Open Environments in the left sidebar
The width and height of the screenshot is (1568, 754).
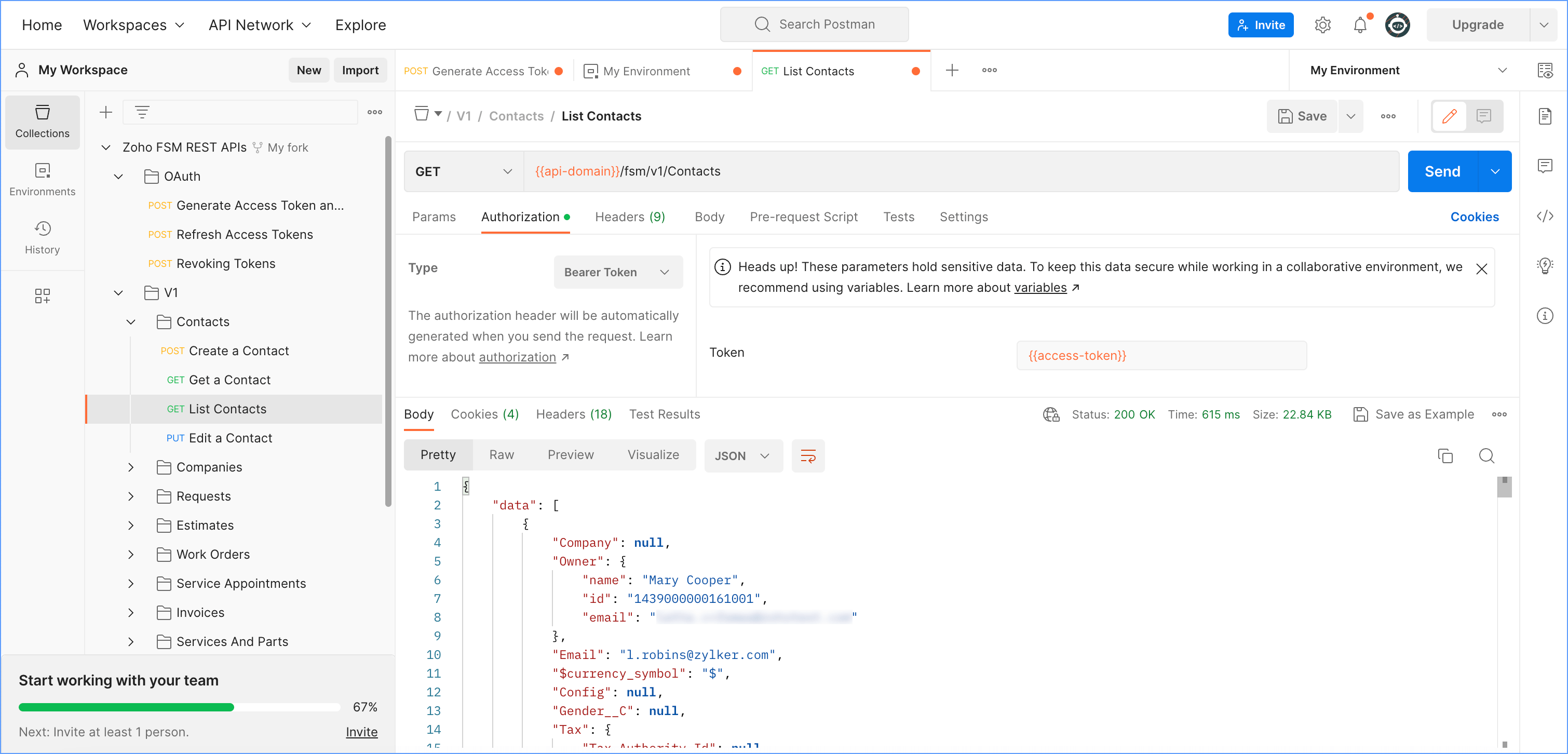[x=42, y=179]
